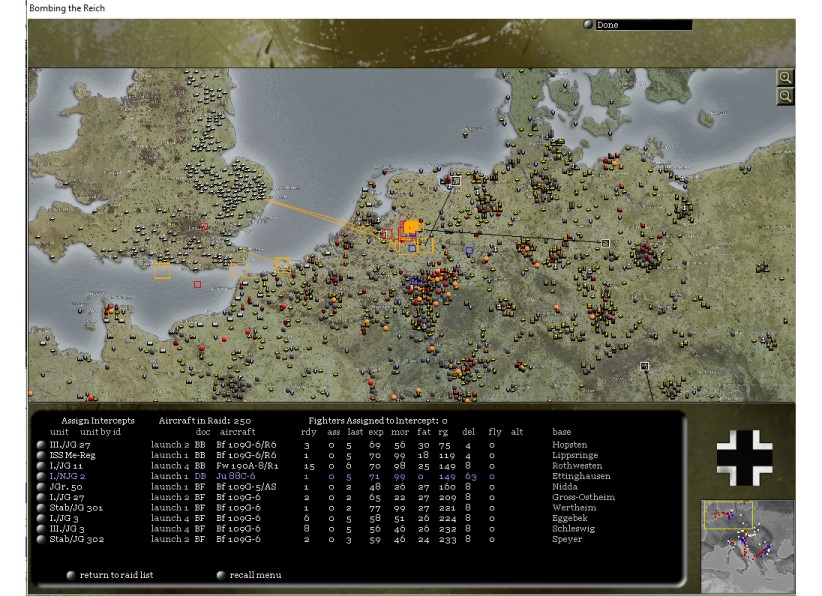Click the Wertheim base name

(x=574, y=508)
